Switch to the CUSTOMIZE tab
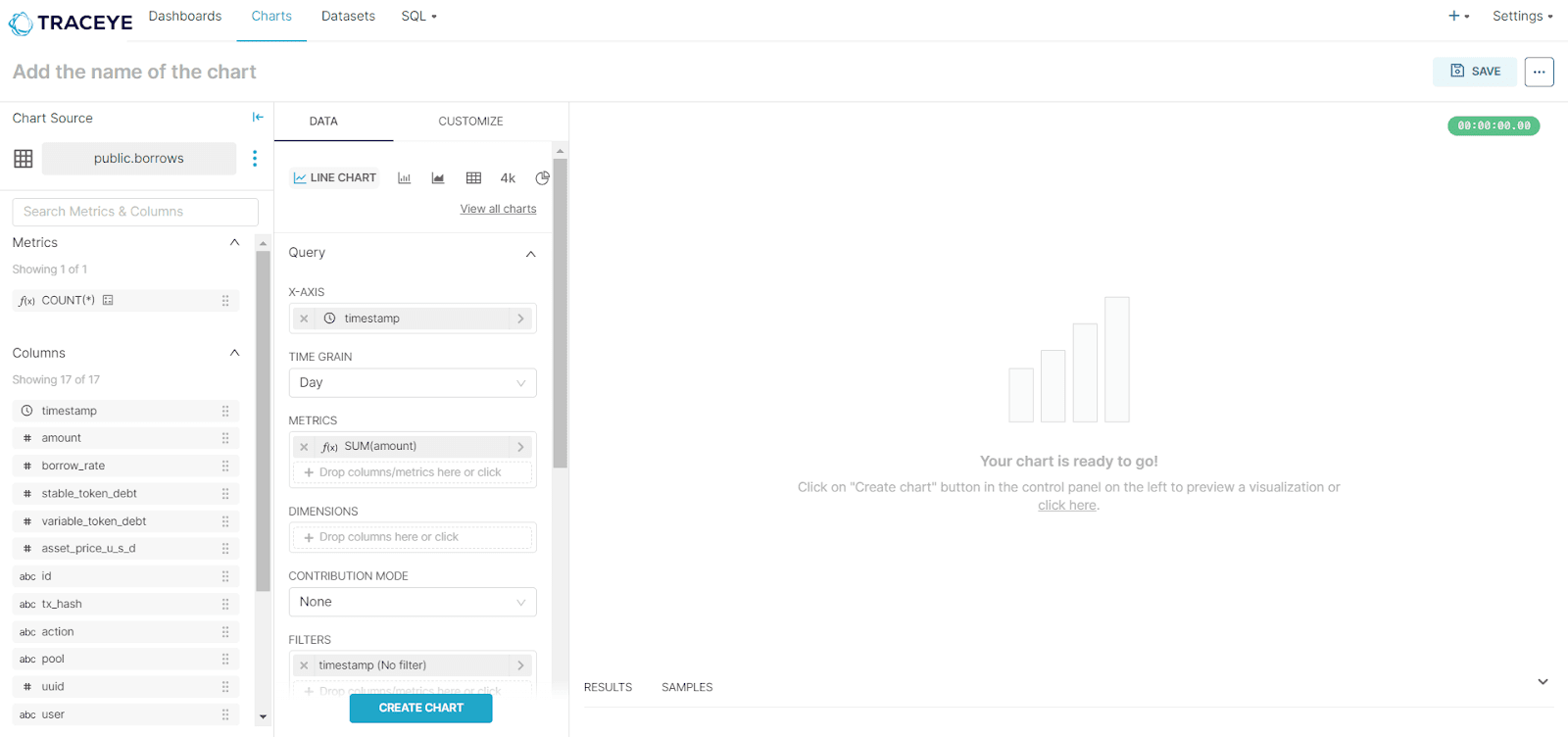Image resolution: width=1568 pixels, height=737 pixels. (x=470, y=122)
